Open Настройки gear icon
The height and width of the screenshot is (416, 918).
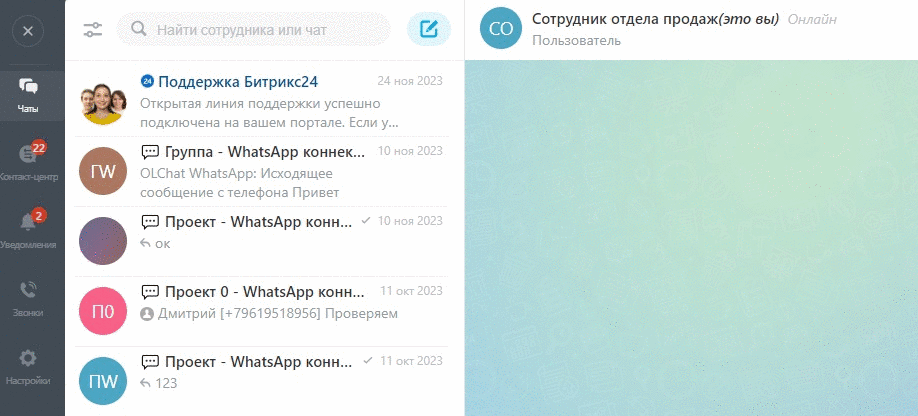(29, 364)
